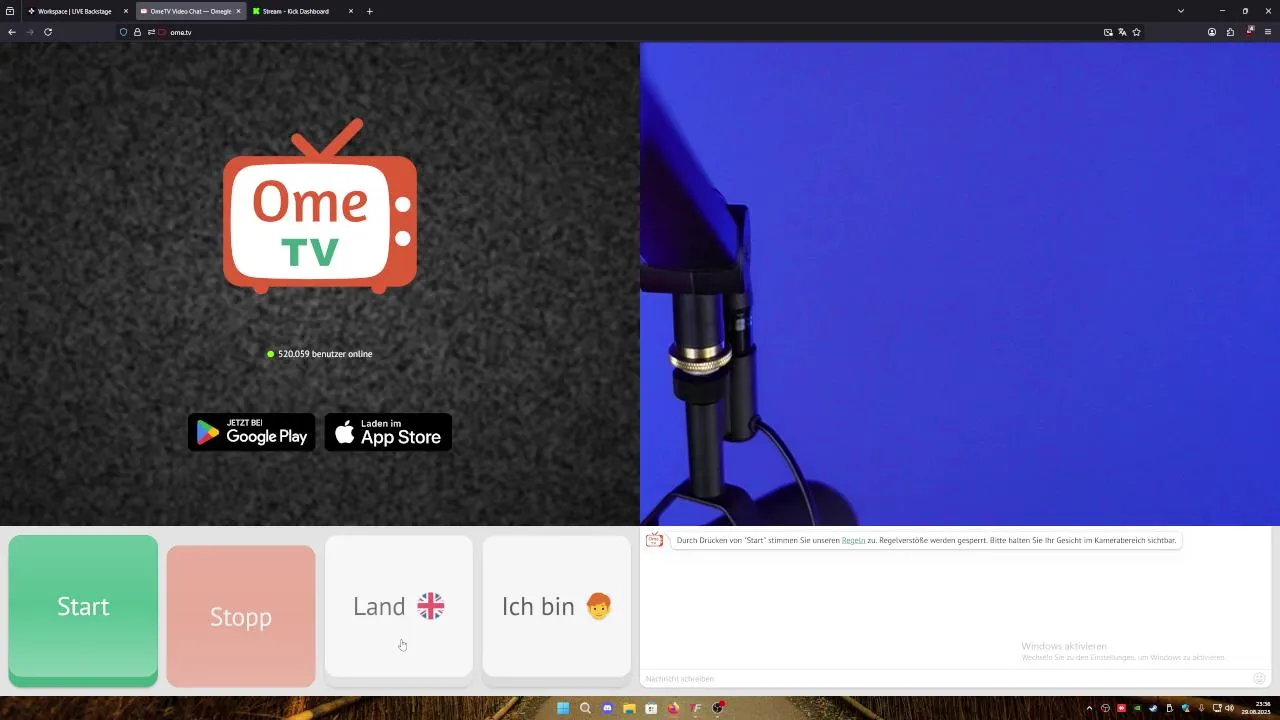Image resolution: width=1280 pixels, height=720 pixels.
Task: Close the Workspace LIVE Backstage tab
Action: coord(125,11)
